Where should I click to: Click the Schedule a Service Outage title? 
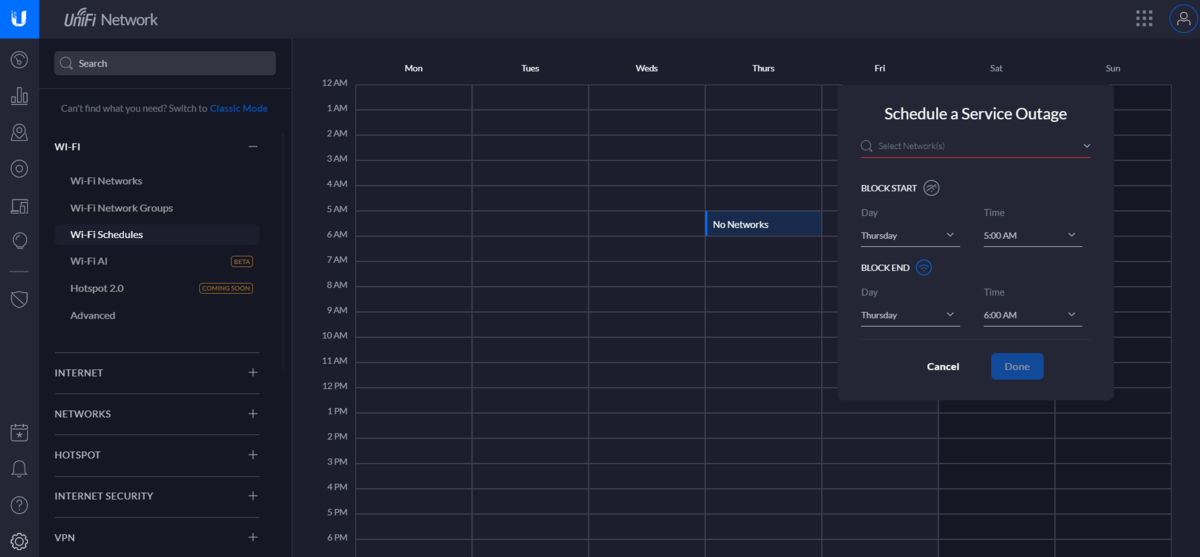[976, 114]
